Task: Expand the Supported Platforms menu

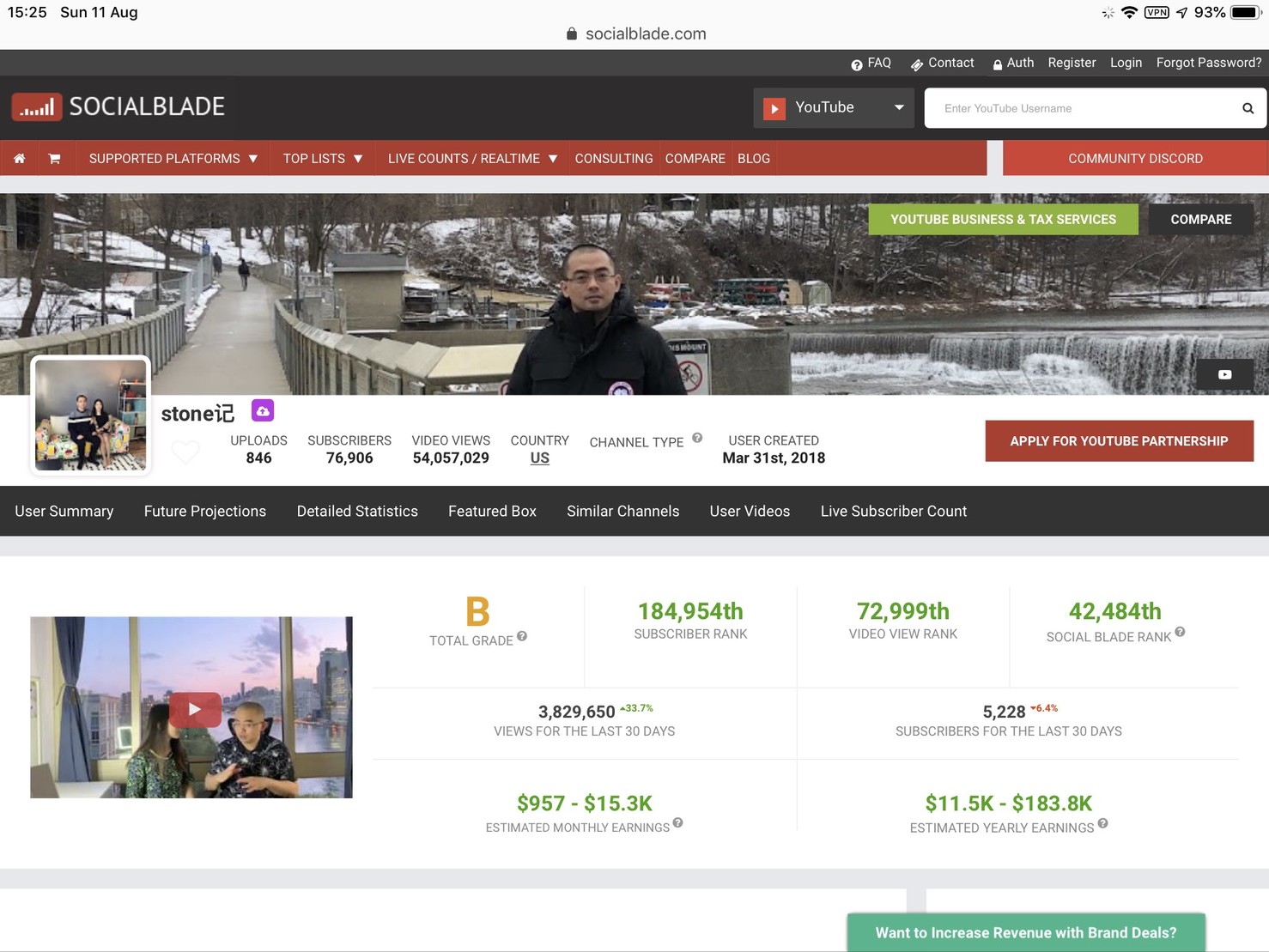Action: coord(173,159)
